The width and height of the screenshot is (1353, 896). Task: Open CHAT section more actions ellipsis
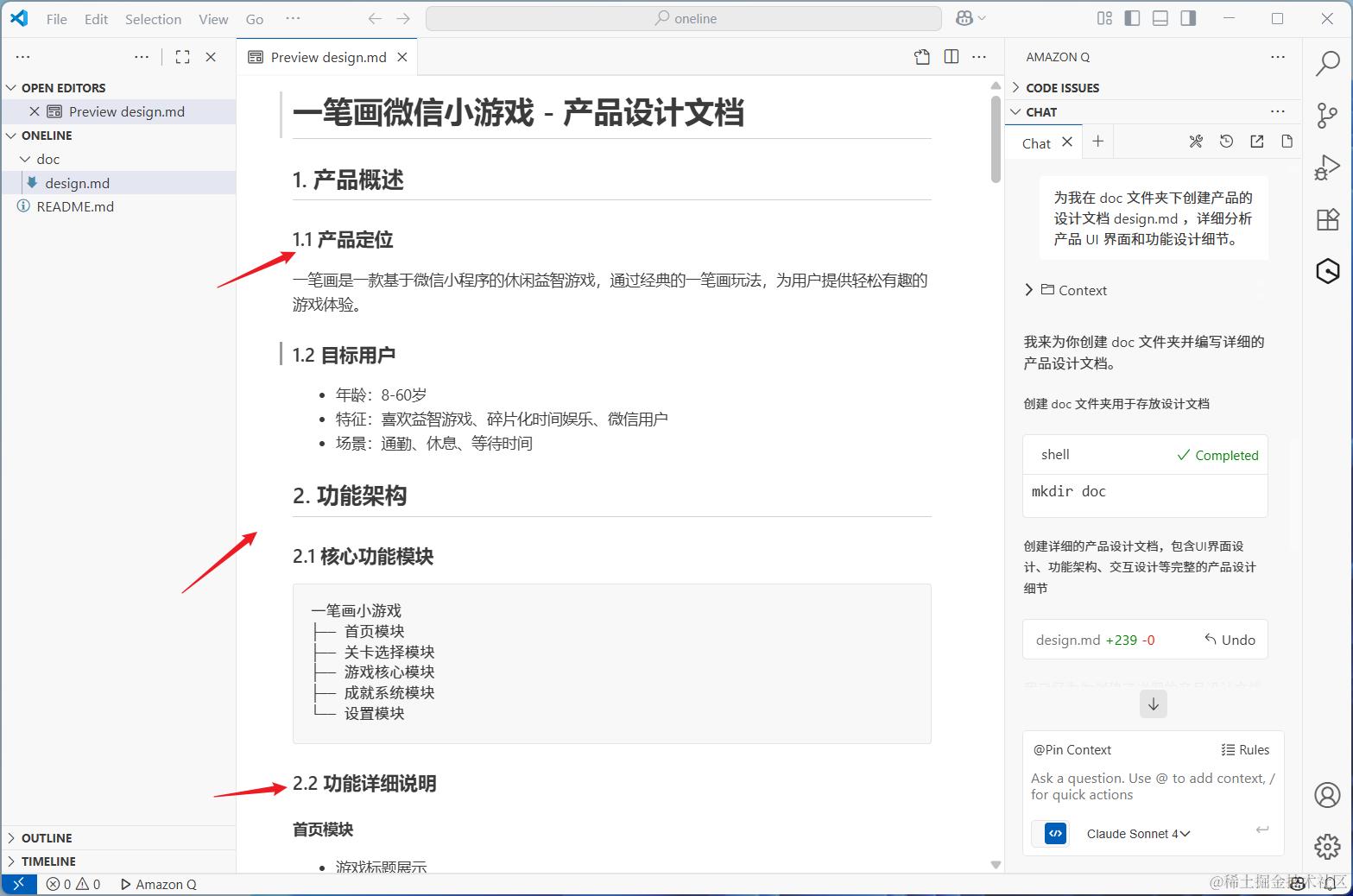[x=1278, y=112]
